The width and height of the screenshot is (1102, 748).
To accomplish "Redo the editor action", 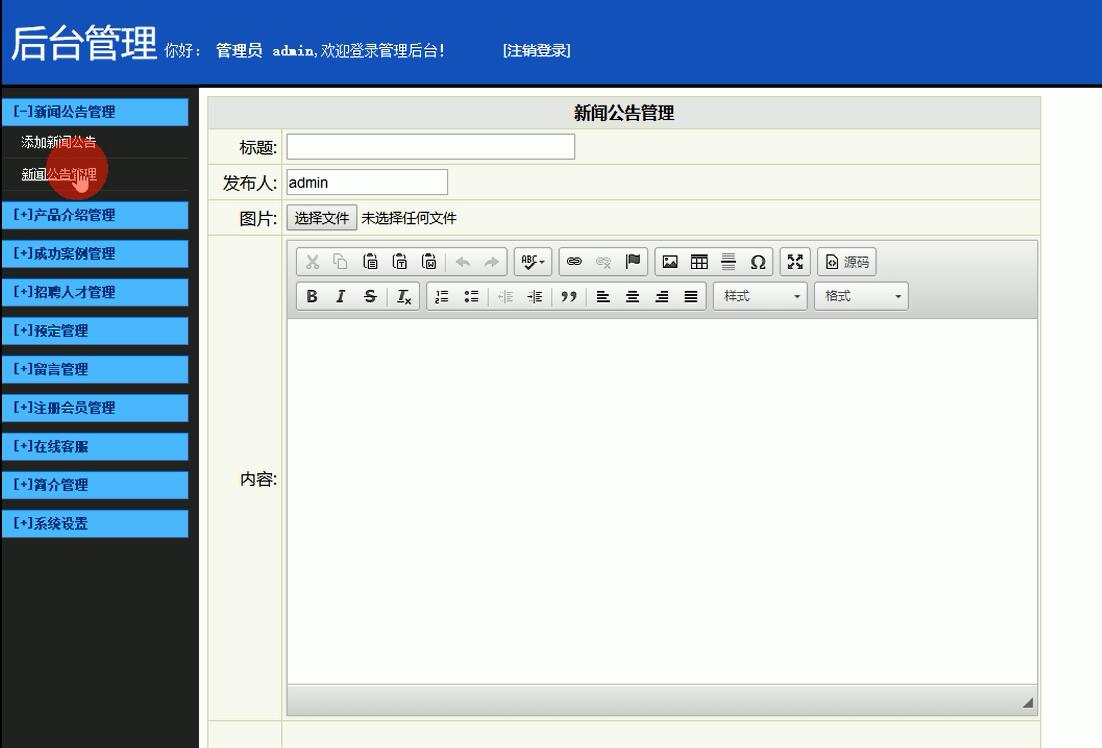I will (491, 262).
